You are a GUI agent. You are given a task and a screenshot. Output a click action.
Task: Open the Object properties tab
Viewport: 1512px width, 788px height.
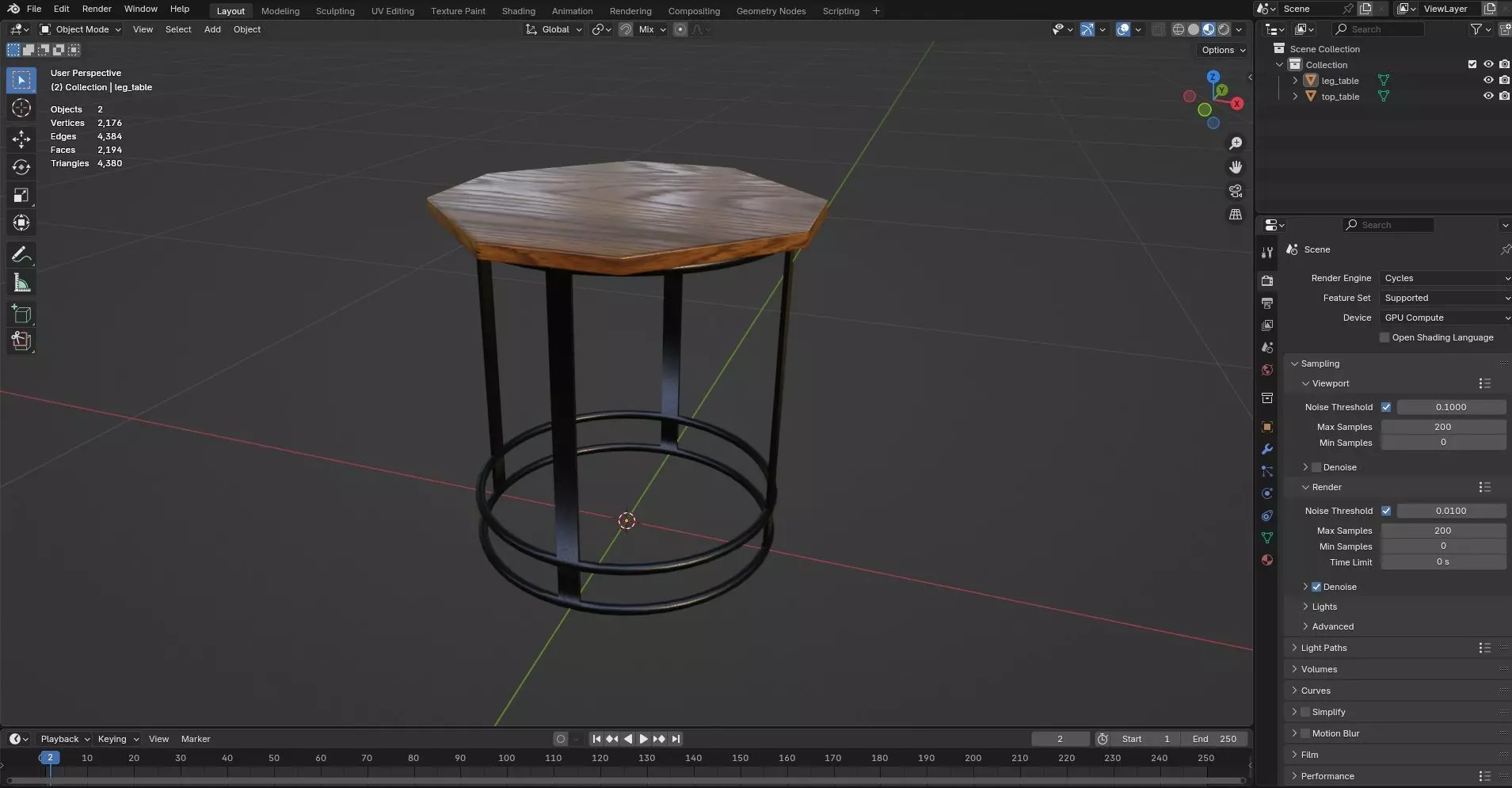point(1267,427)
